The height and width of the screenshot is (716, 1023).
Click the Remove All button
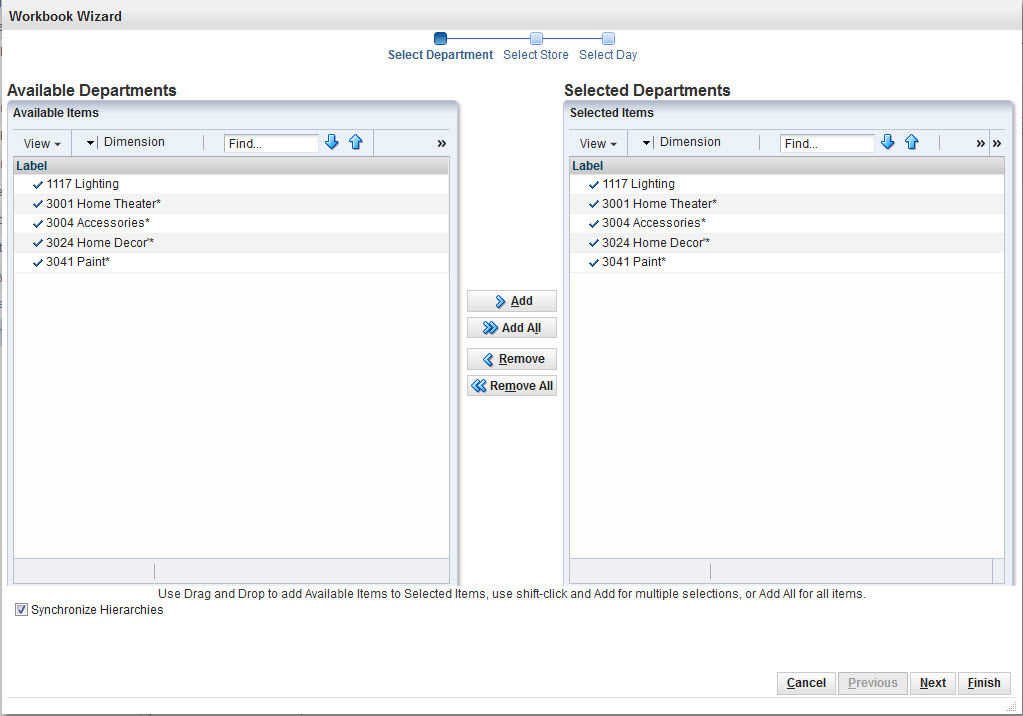512,386
